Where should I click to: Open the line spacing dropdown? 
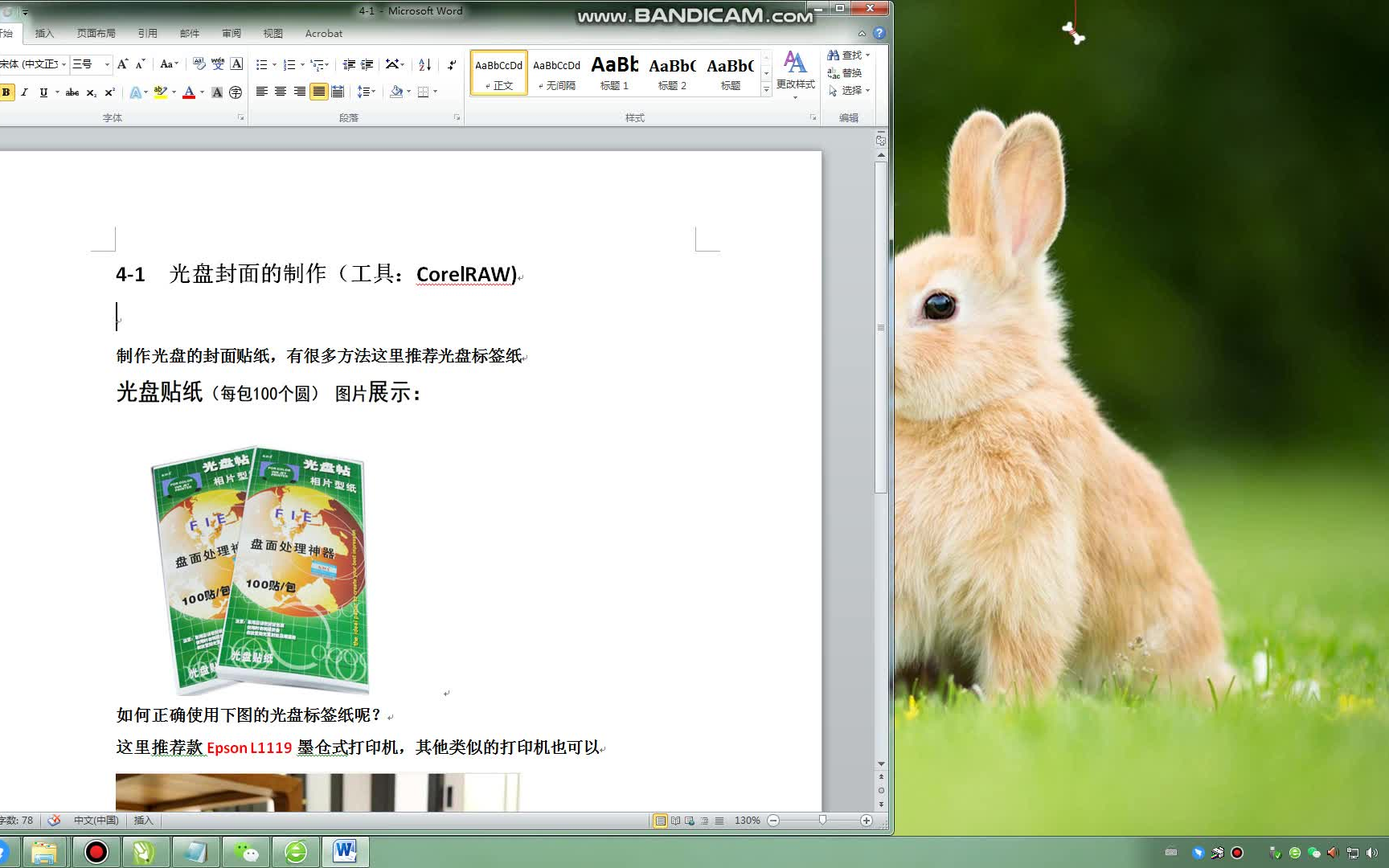367,92
